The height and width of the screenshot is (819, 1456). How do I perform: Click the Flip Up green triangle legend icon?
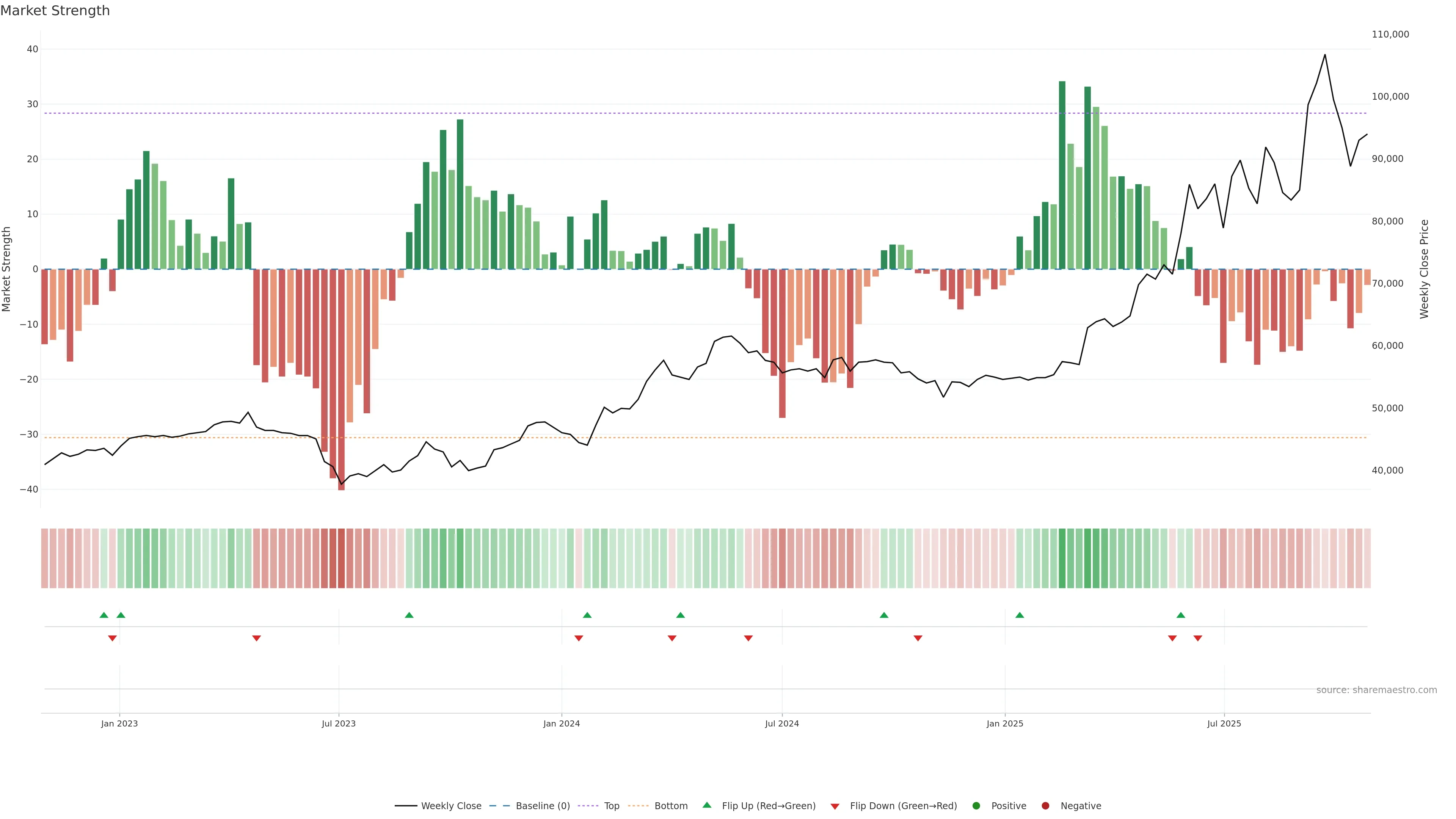click(x=706, y=805)
